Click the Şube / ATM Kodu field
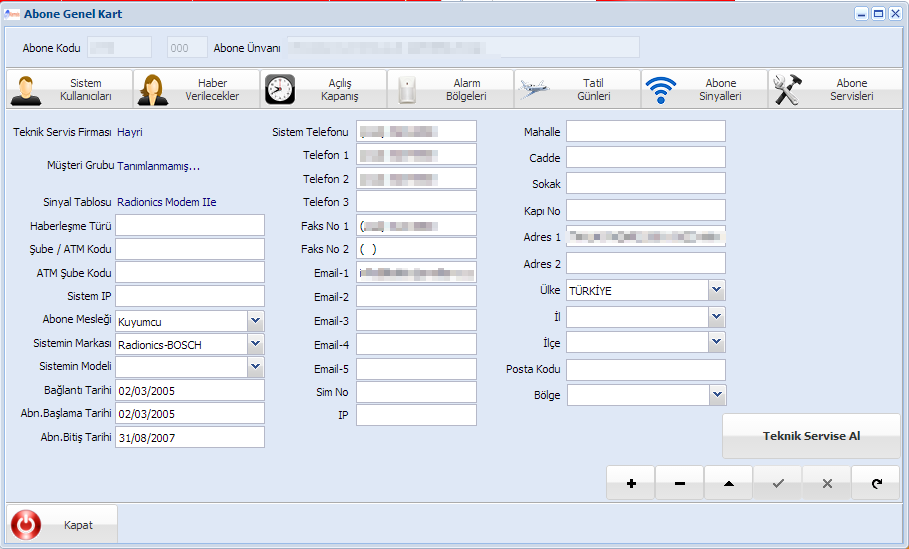The image size is (909, 549). coord(190,249)
